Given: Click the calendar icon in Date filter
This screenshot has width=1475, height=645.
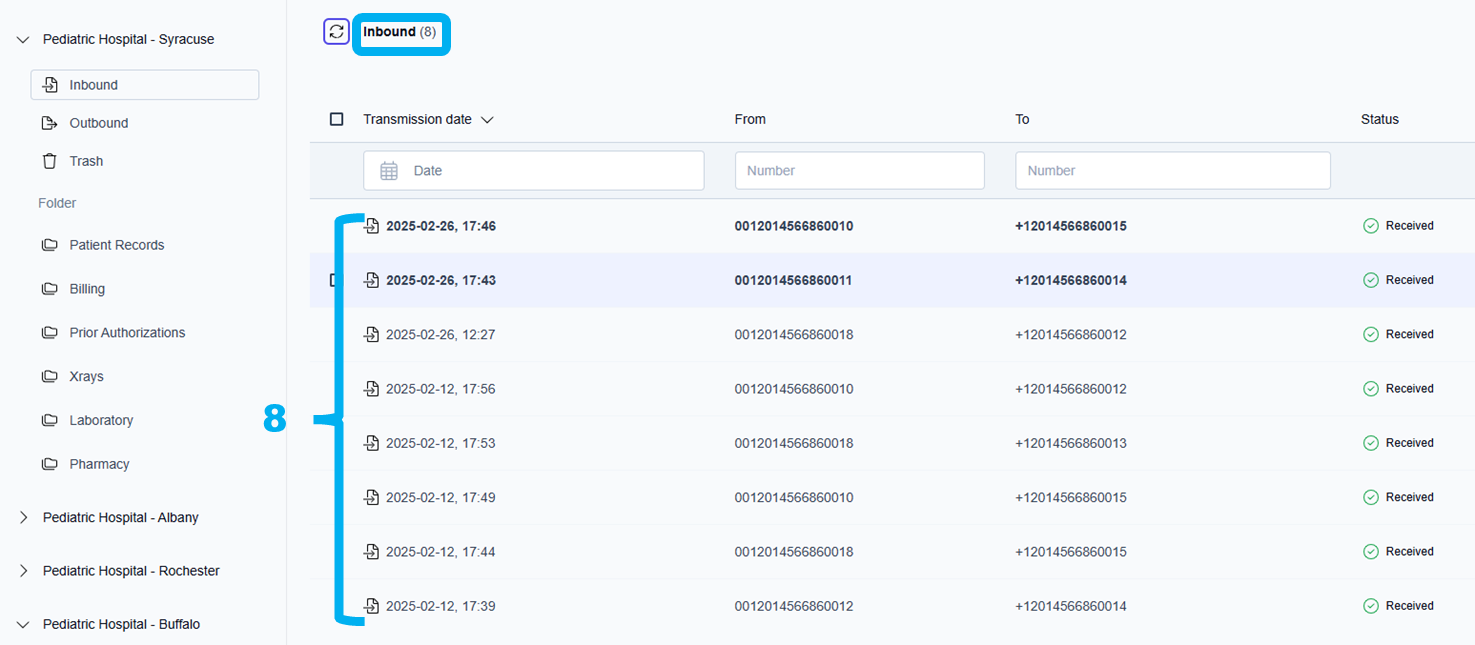Looking at the screenshot, I should 389,171.
